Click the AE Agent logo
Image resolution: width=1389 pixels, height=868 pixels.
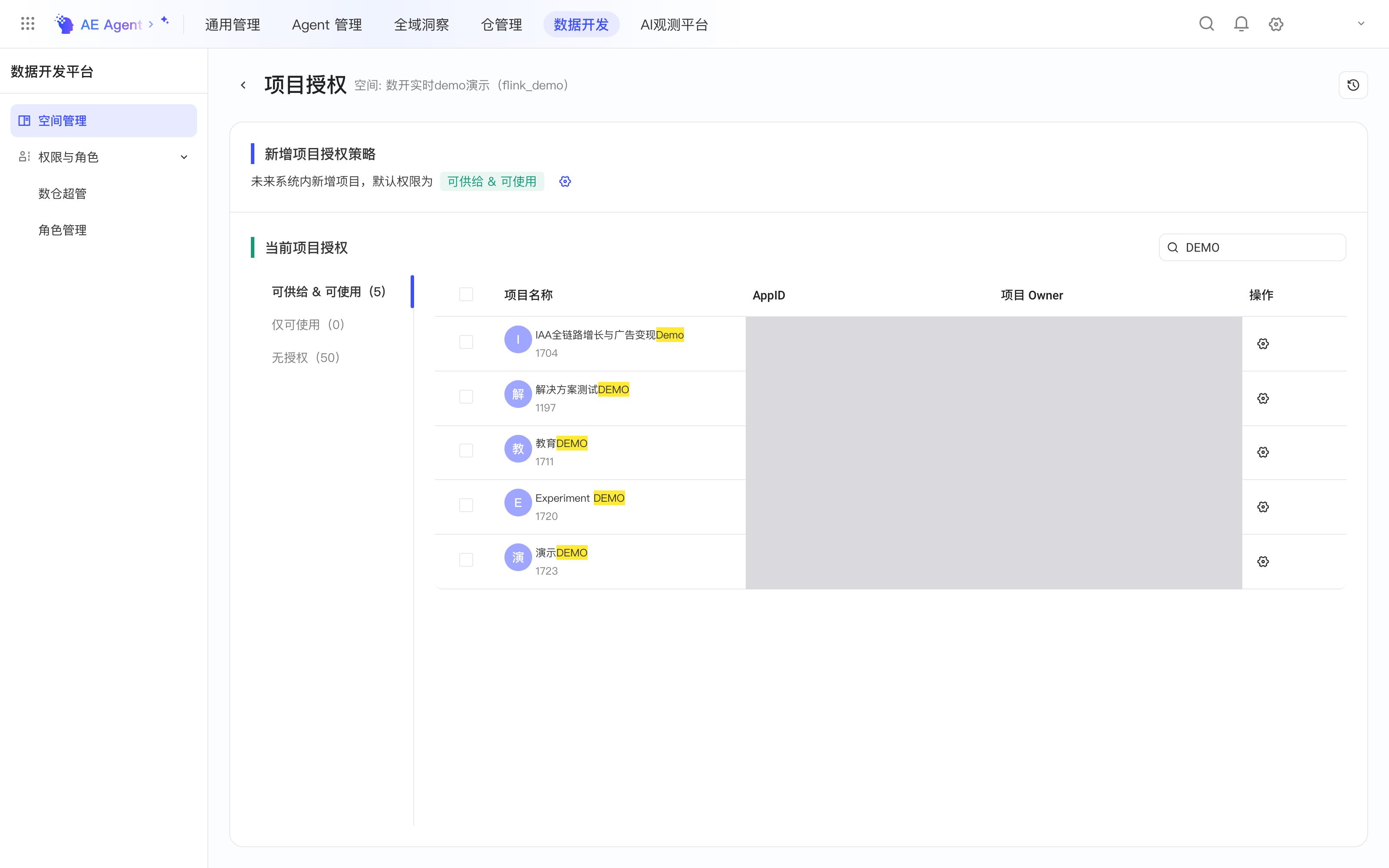pos(64,24)
